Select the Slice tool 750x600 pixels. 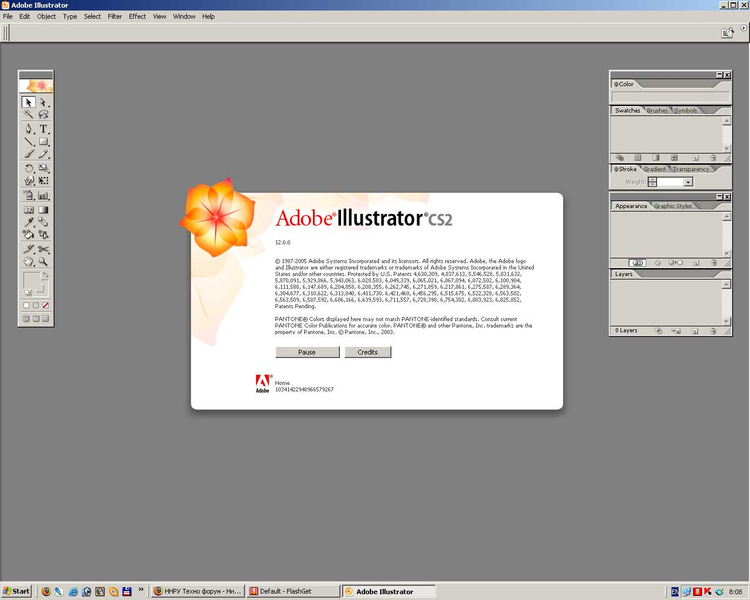(x=28, y=249)
